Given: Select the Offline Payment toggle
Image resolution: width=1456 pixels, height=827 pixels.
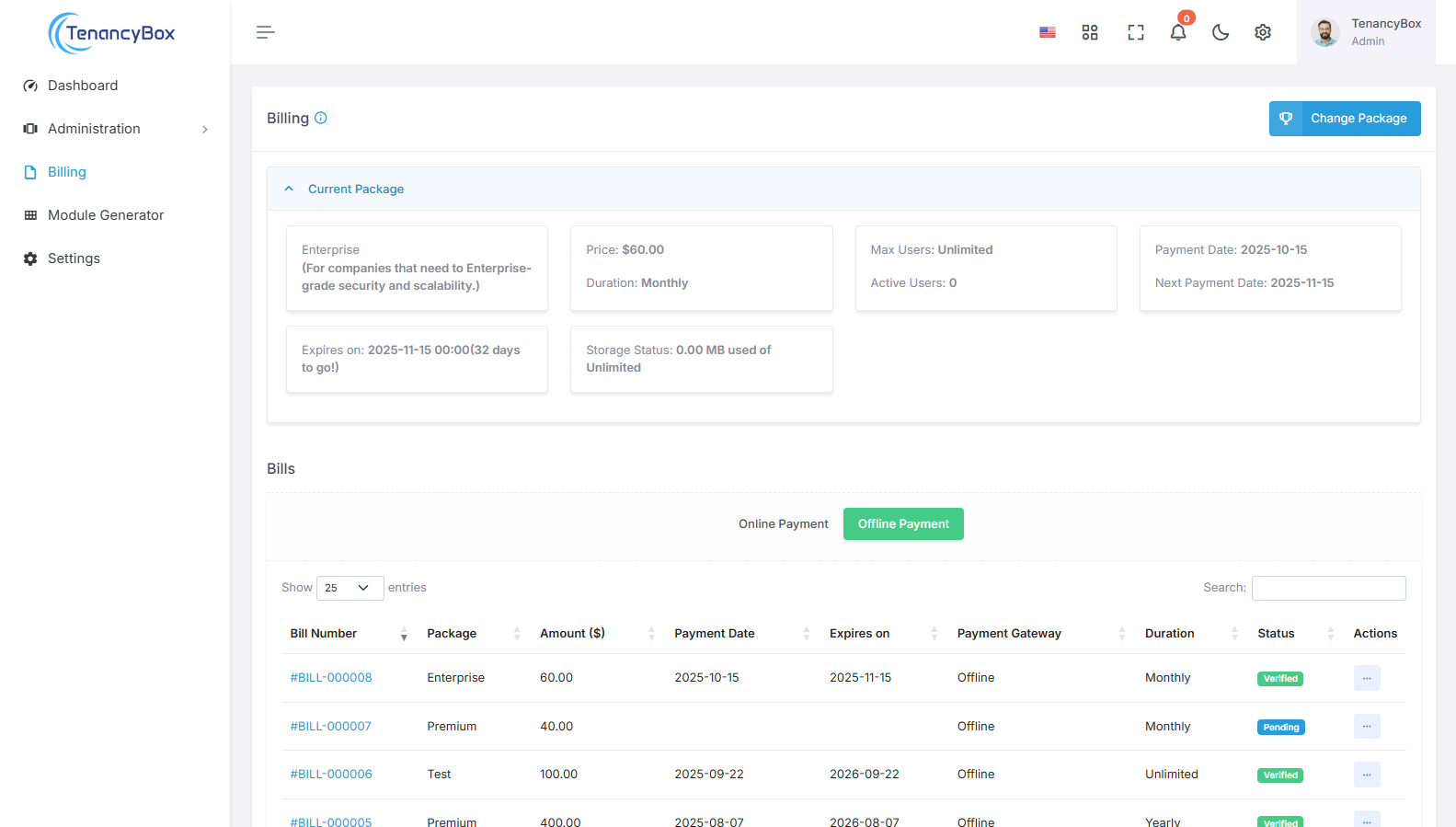Looking at the screenshot, I should click(903, 524).
